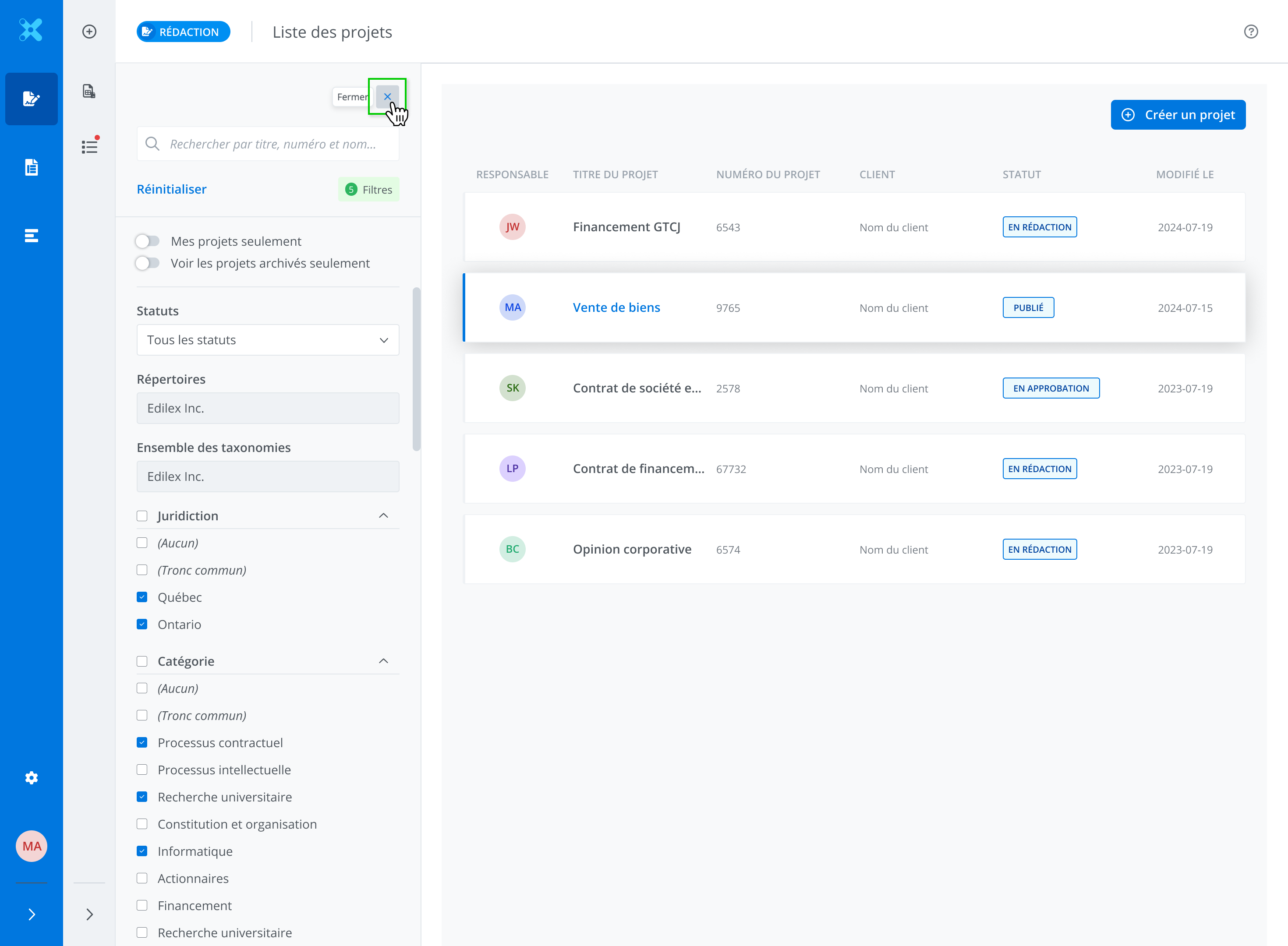The image size is (1288, 946).
Task: Open the MA user profile avatar
Action: tap(32, 846)
